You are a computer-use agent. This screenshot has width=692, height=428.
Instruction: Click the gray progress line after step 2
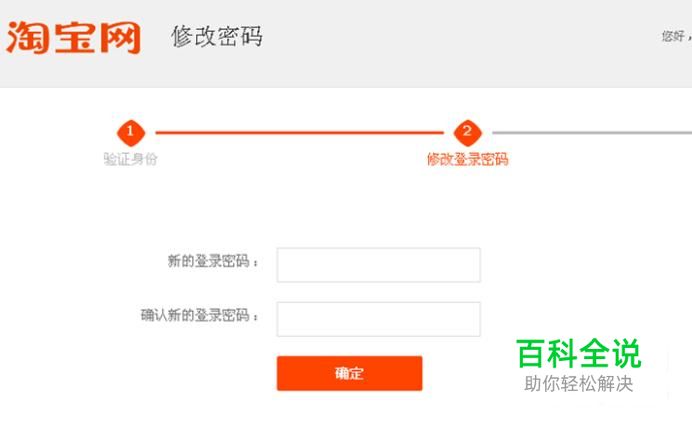[x=590, y=132]
